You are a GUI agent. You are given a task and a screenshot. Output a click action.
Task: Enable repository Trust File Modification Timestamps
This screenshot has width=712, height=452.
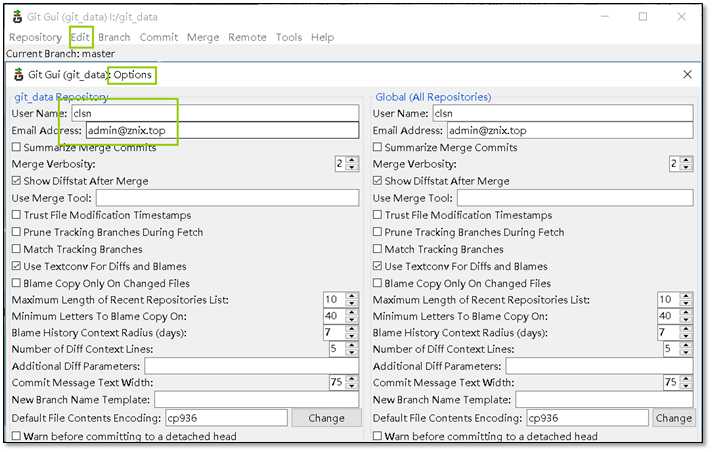[16, 215]
